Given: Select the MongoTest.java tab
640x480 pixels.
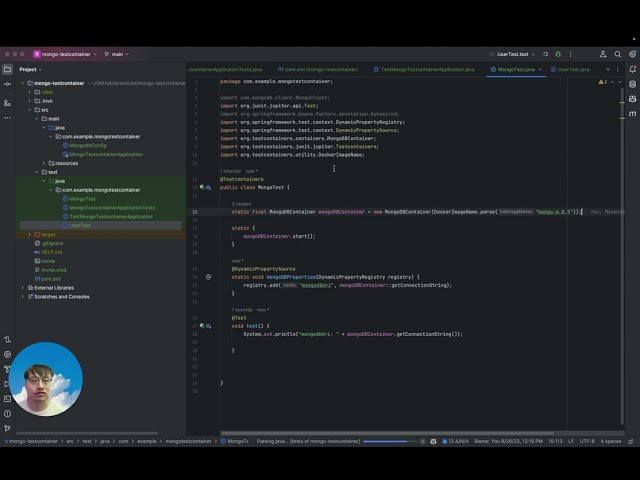Looking at the screenshot, I should (x=516, y=69).
